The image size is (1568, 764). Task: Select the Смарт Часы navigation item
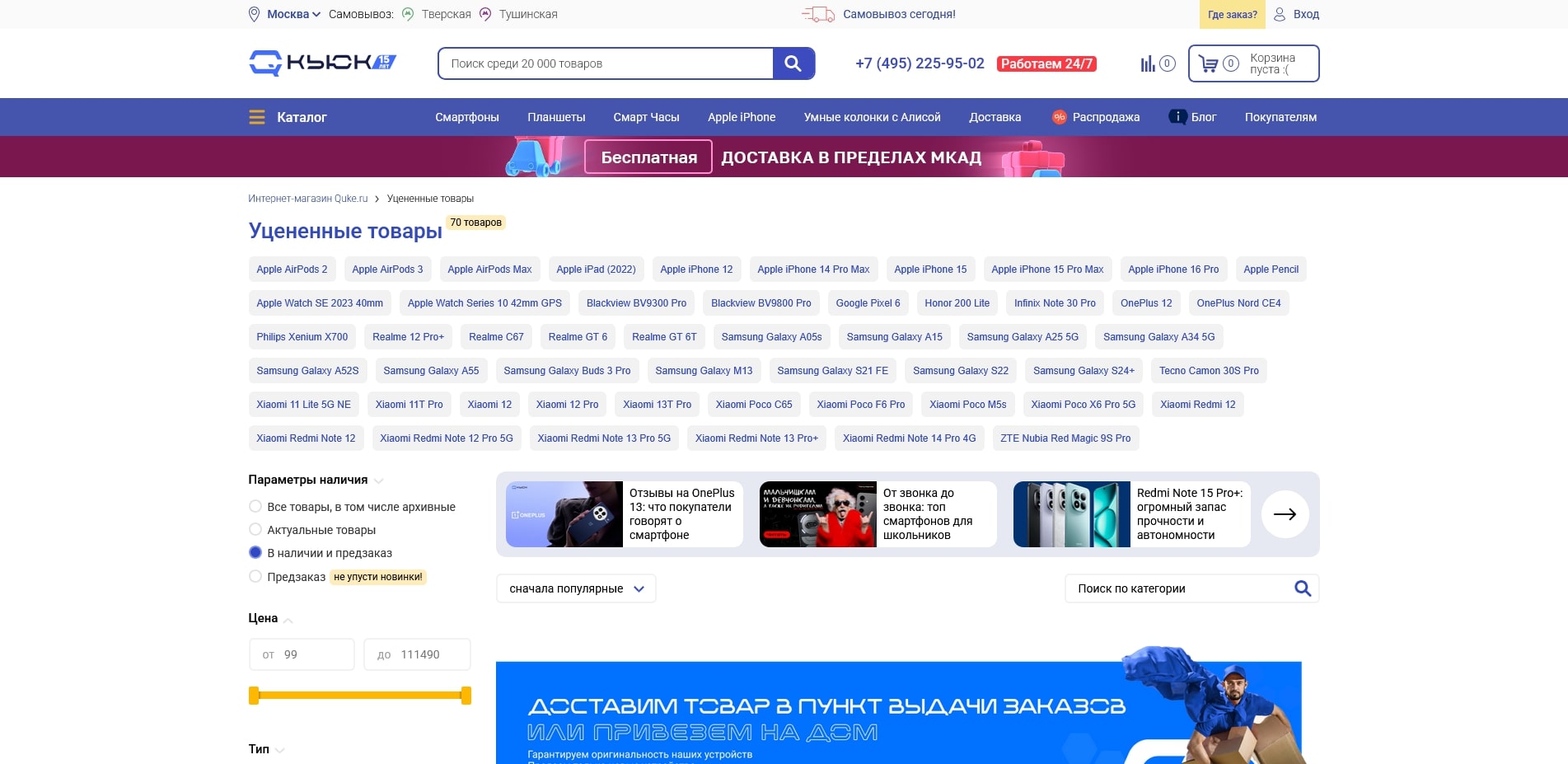[646, 116]
